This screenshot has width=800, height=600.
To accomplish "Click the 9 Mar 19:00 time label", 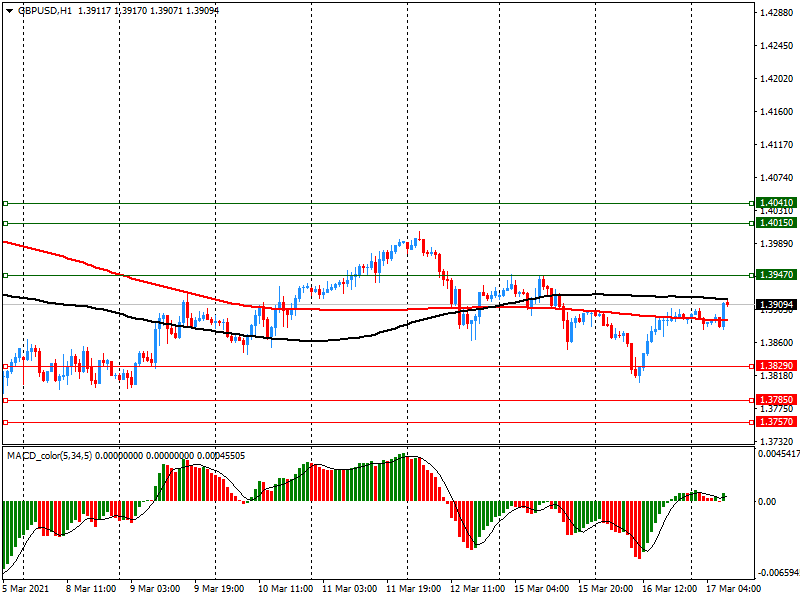I will tap(219, 589).
